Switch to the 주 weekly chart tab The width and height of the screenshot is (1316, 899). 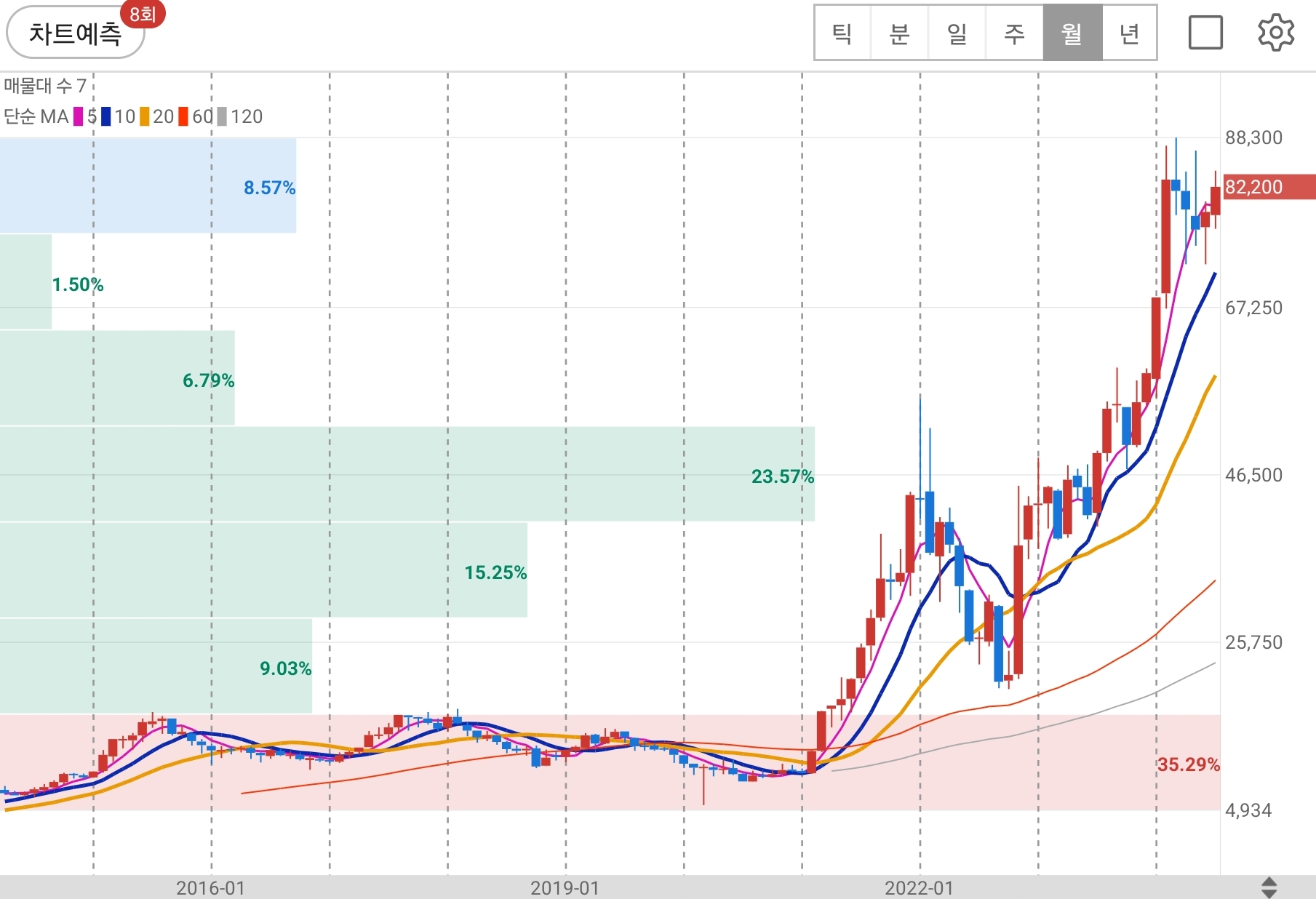[1014, 33]
